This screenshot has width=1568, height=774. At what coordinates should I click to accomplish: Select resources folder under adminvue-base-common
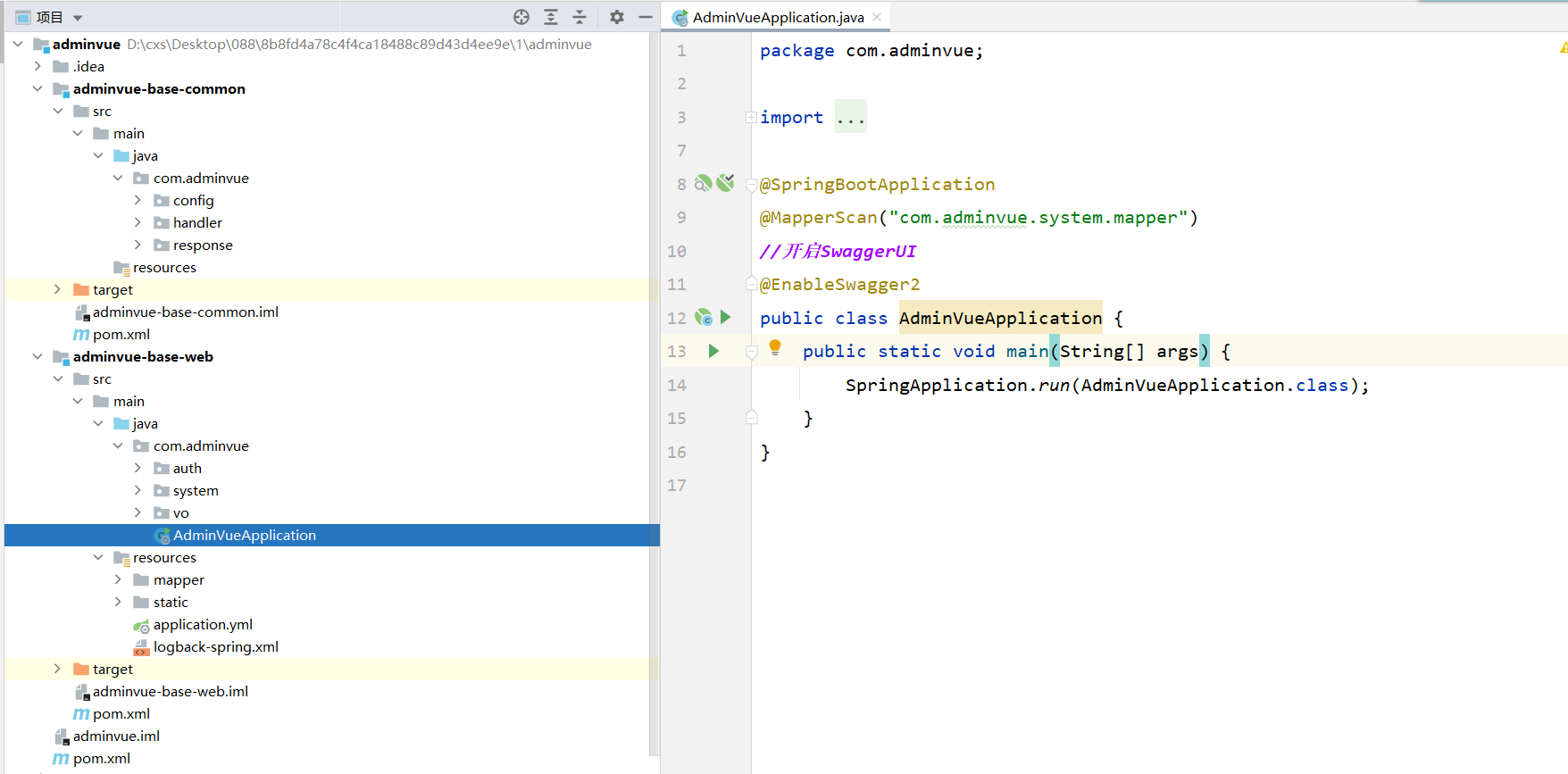click(164, 267)
